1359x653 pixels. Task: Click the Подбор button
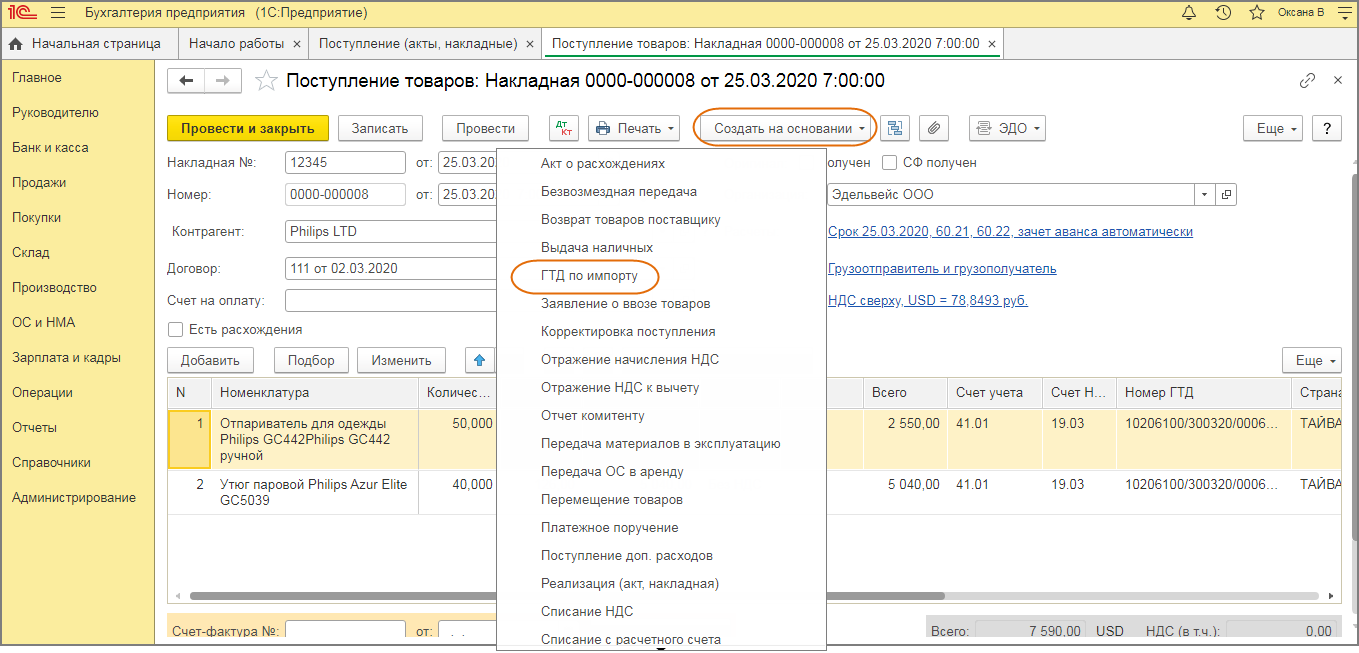click(x=311, y=360)
